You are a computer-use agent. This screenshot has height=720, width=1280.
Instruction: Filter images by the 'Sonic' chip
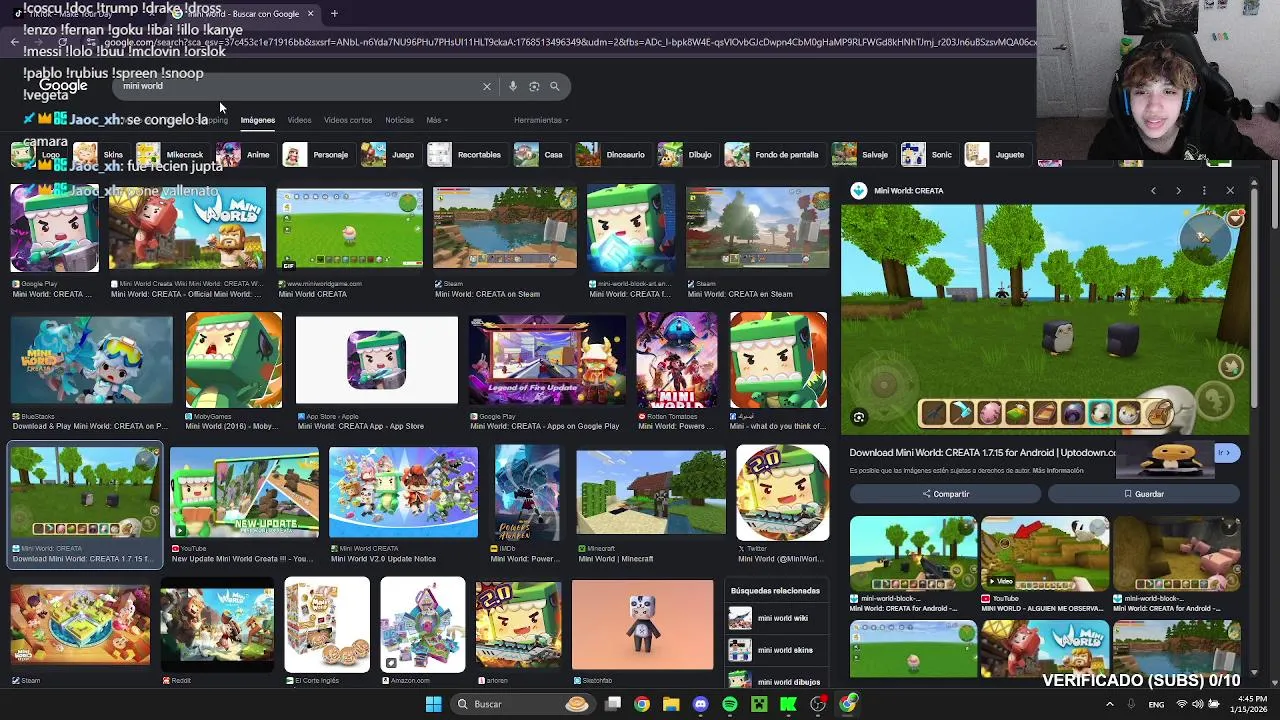click(928, 155)
